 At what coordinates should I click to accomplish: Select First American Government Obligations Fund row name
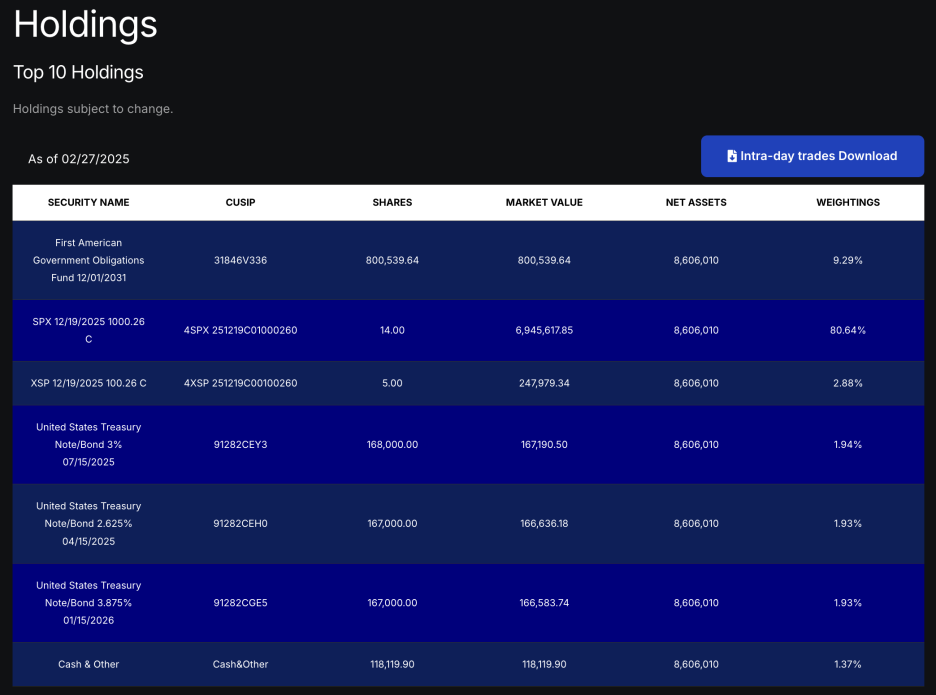click(88, 260)
